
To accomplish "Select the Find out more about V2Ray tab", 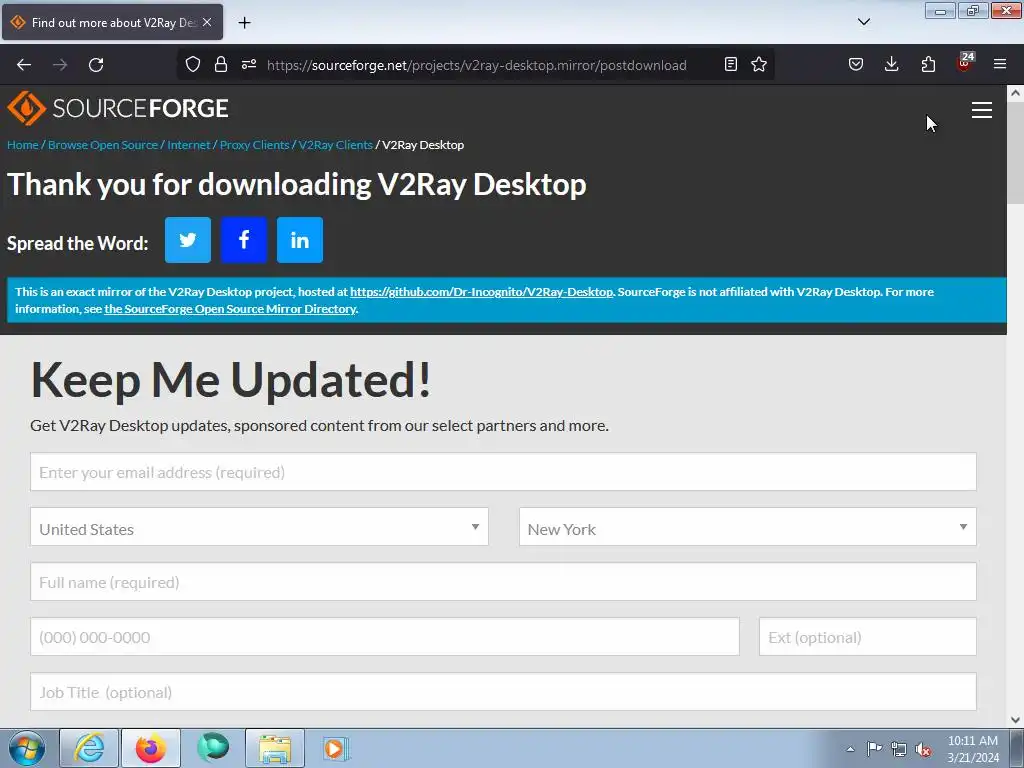I will [112, 22].
